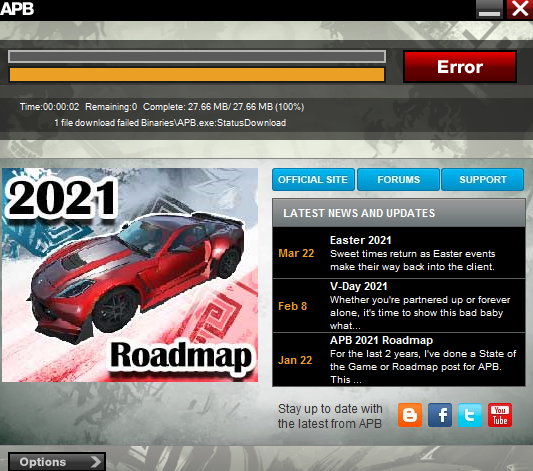Click the gray upper progress bar
Screen dimensions: 533x471
click(x=197, y=56)
